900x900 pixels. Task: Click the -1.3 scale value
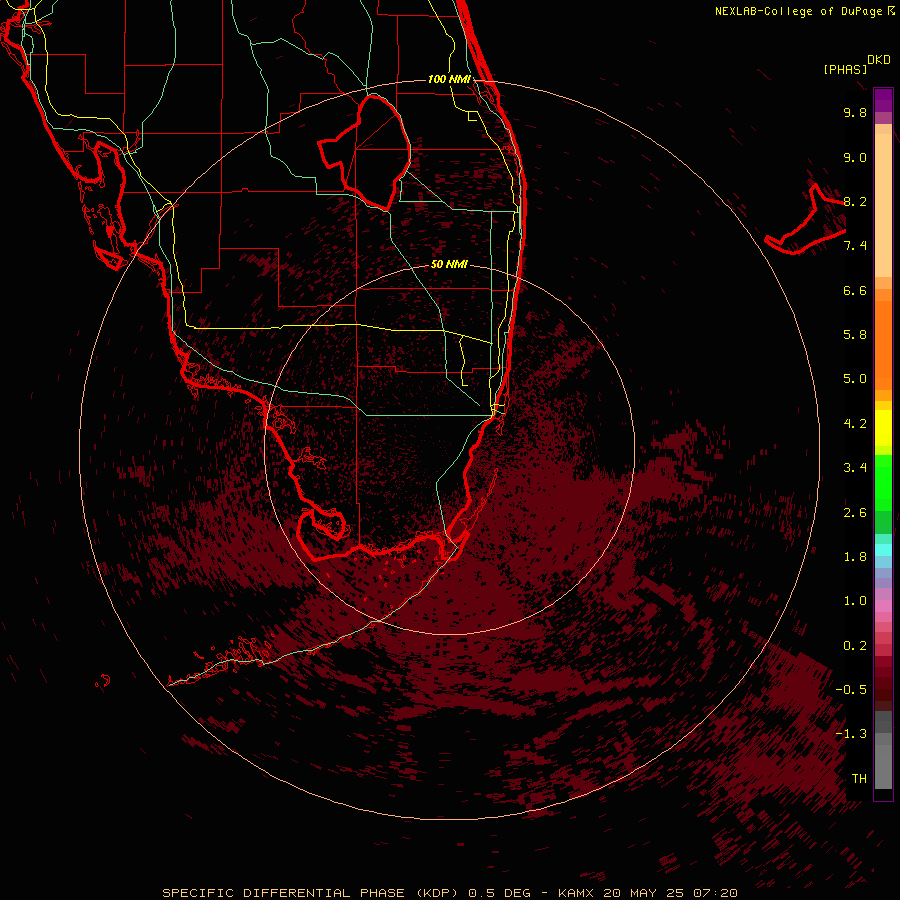click(x=851, y=734)
